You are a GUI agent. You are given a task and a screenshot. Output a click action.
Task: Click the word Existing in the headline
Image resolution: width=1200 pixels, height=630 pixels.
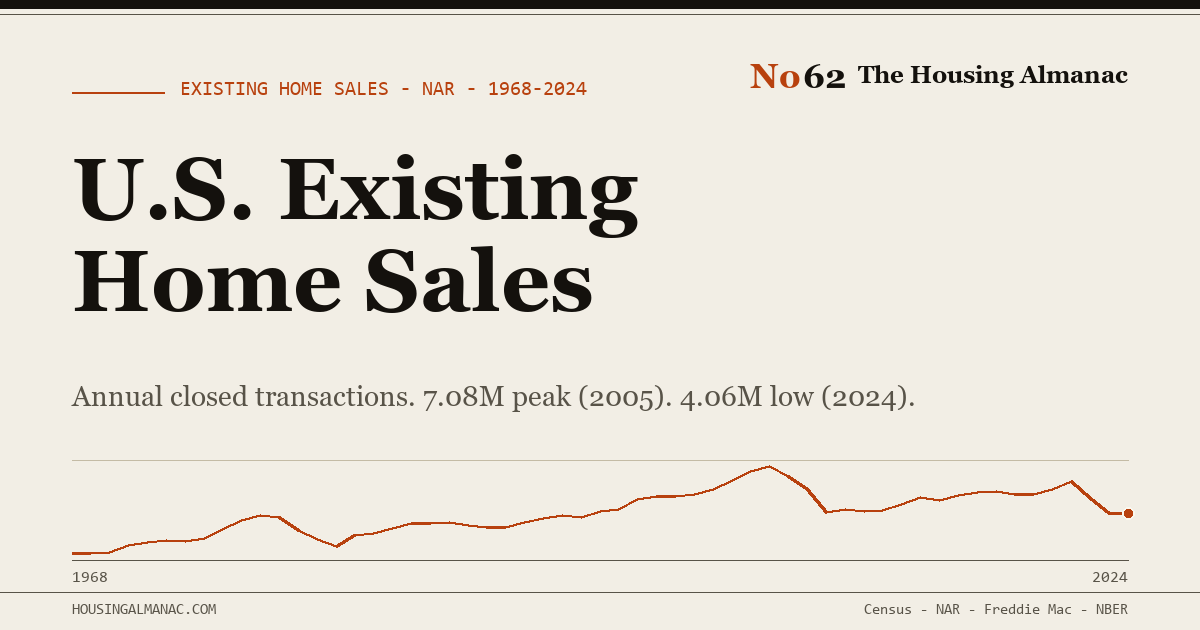[458, 192]
